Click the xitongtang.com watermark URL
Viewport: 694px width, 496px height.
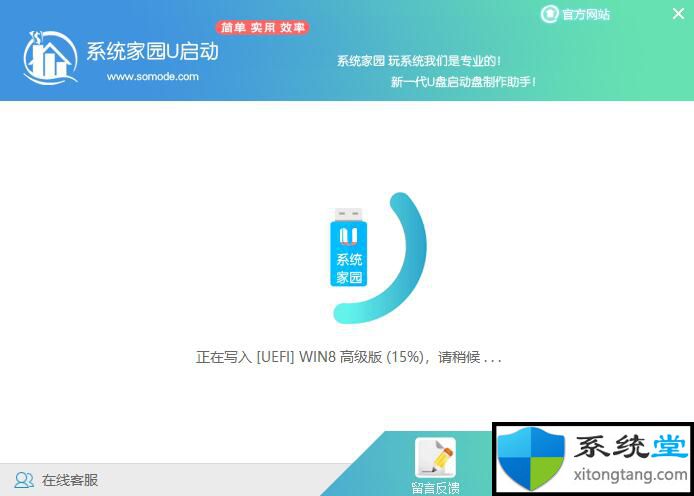[632, 474]
